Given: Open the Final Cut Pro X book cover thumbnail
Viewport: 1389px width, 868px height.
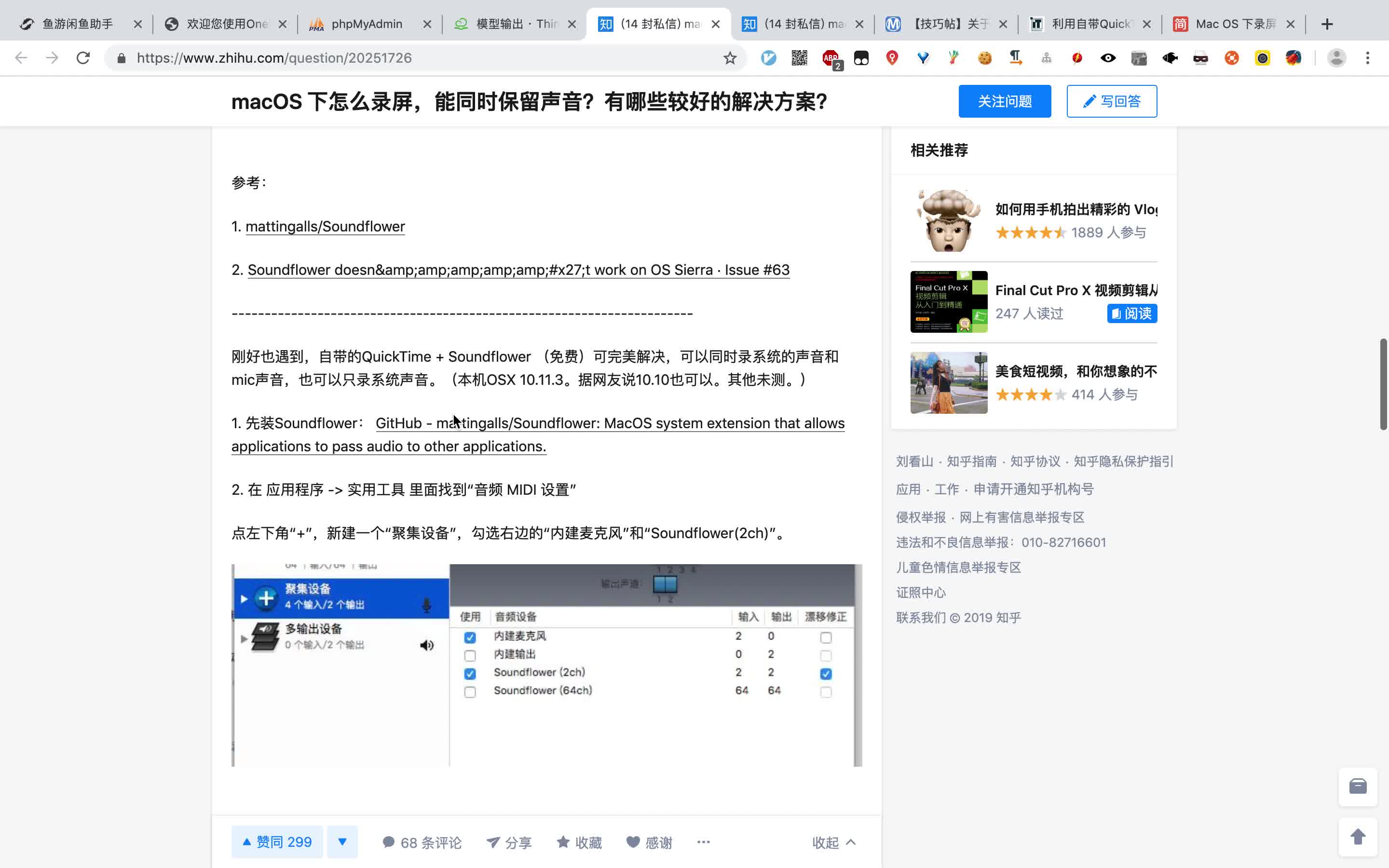Looking at the screenshot, I should (x=949, y=301).
